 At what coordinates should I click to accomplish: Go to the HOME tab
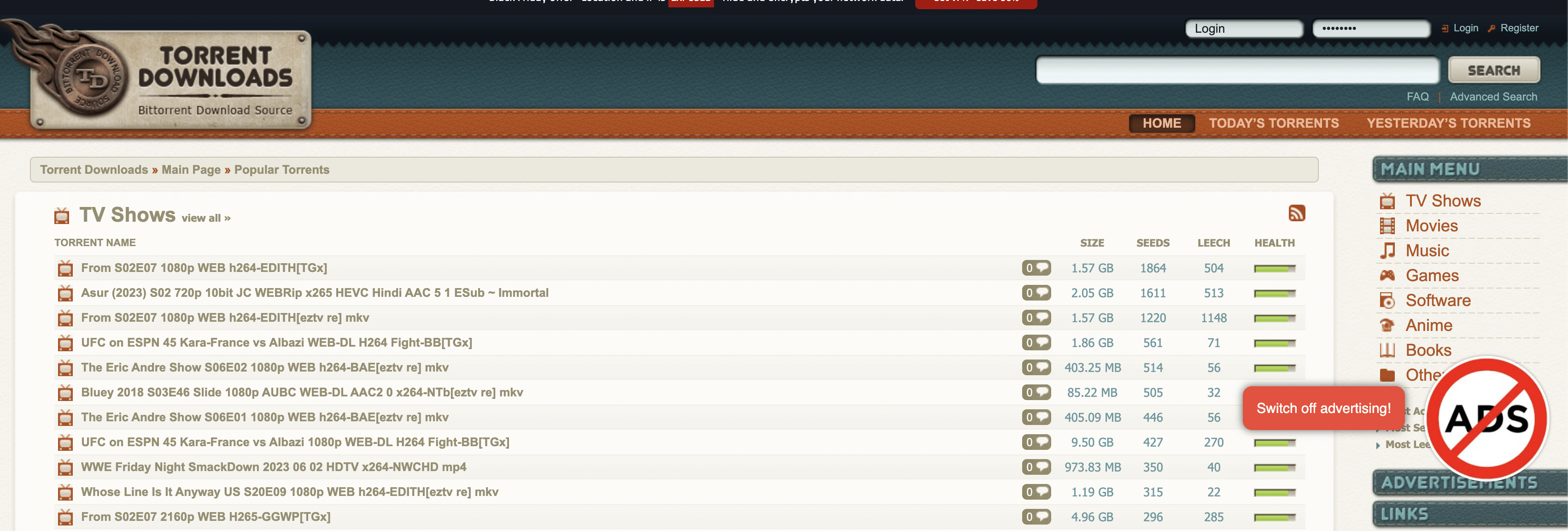(1161, 123)
